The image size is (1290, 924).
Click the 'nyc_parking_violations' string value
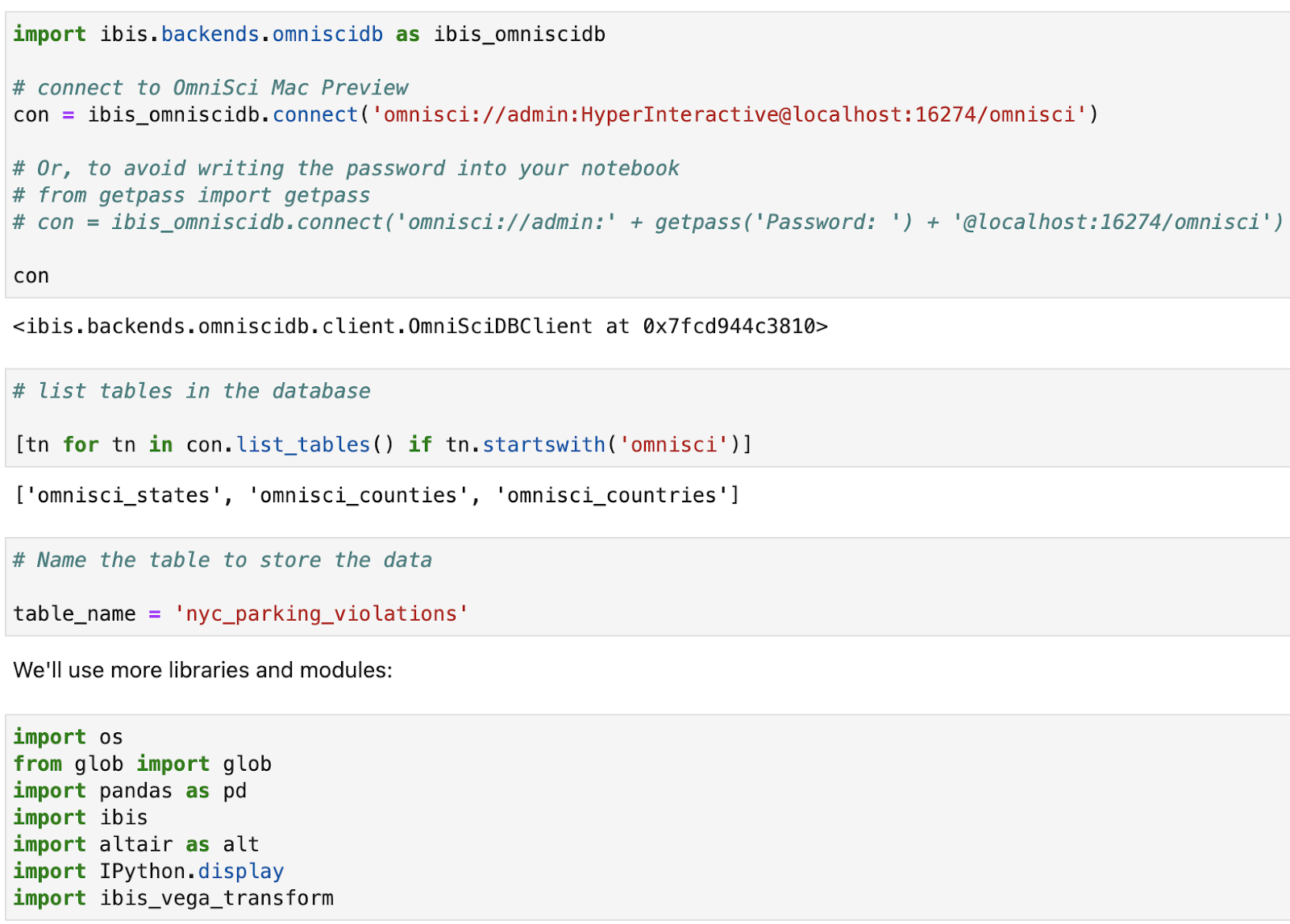[x=322, y=614]
